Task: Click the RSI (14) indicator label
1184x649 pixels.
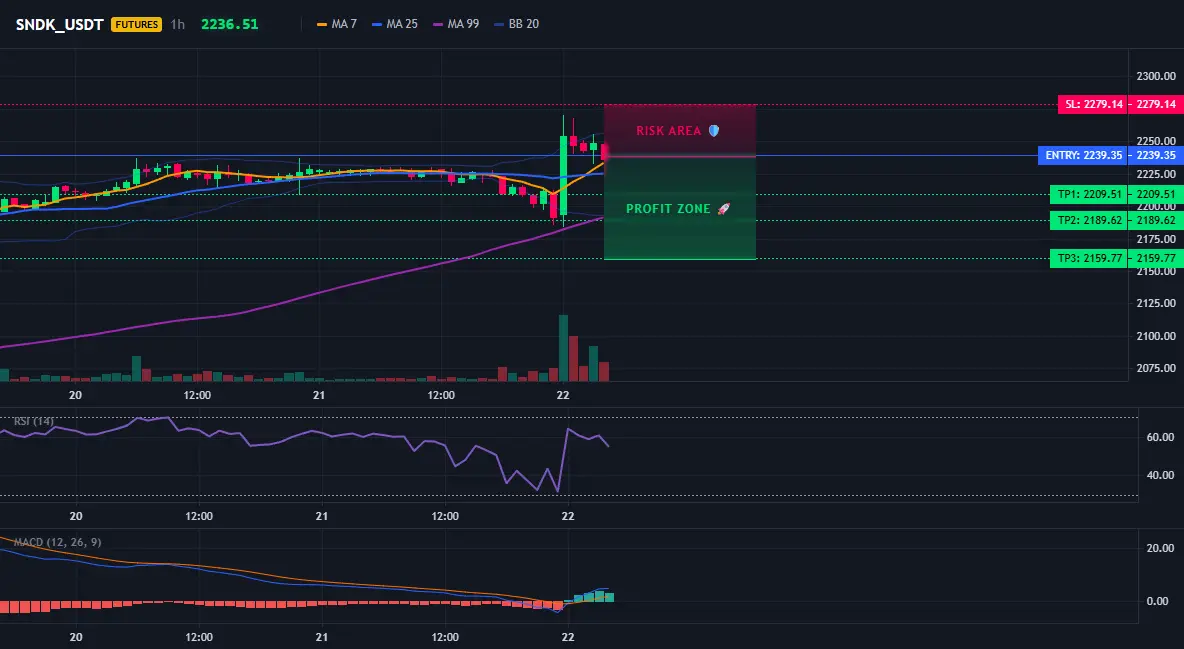Action: (34, 421)
